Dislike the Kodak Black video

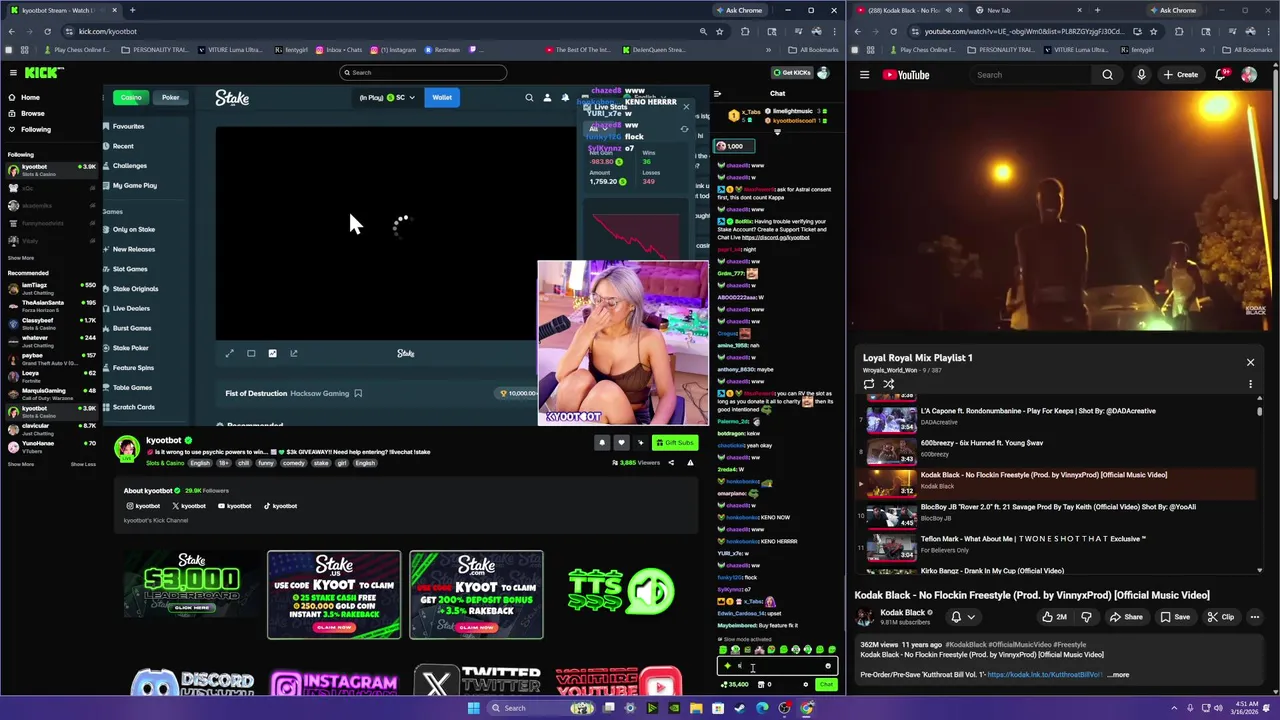tap(1086, 617)
